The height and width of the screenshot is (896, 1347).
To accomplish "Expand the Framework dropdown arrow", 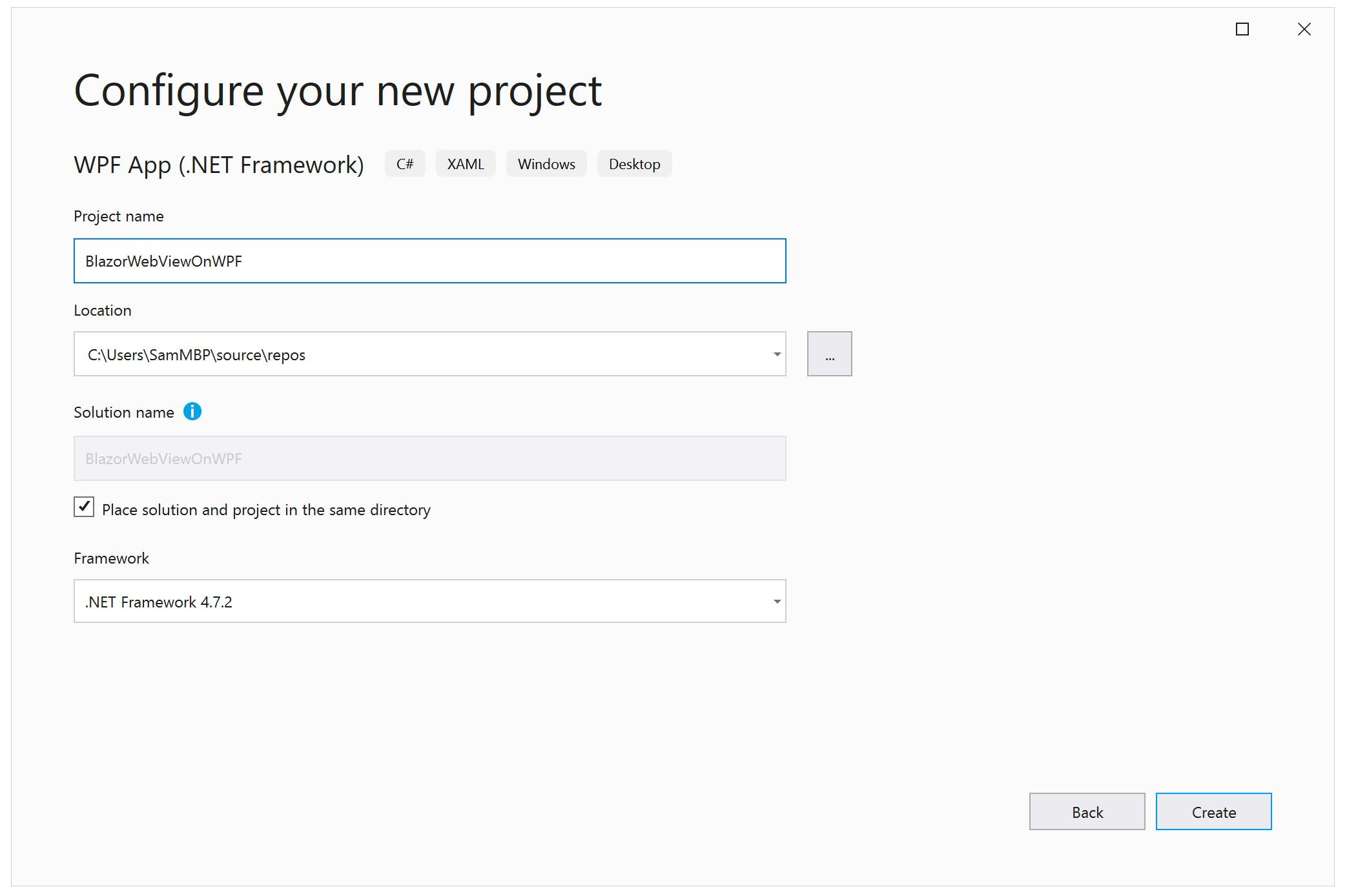I will 777,602.
